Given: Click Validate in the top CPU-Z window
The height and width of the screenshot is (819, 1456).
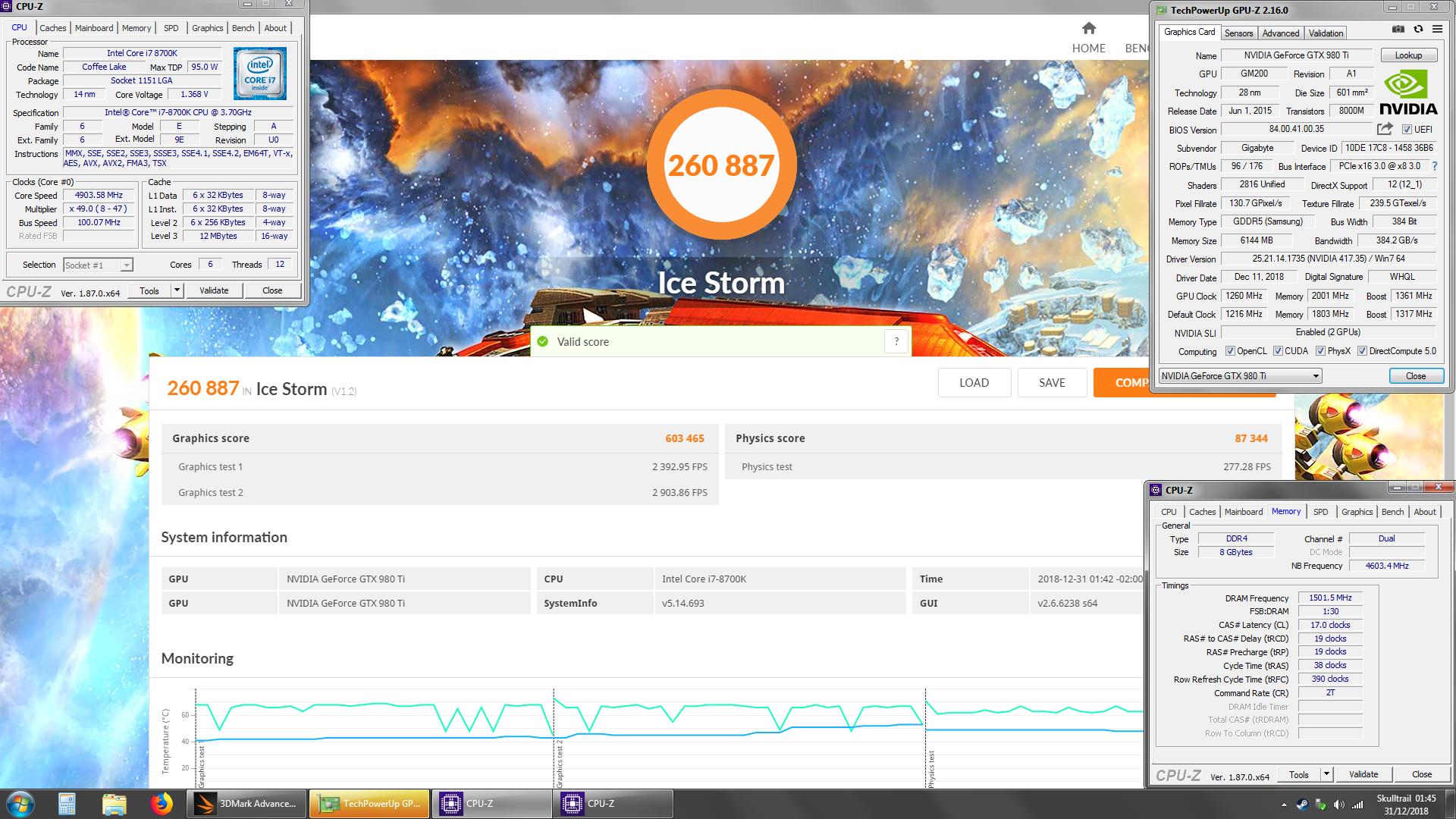Looking at the screenshot, I should 214,290.
